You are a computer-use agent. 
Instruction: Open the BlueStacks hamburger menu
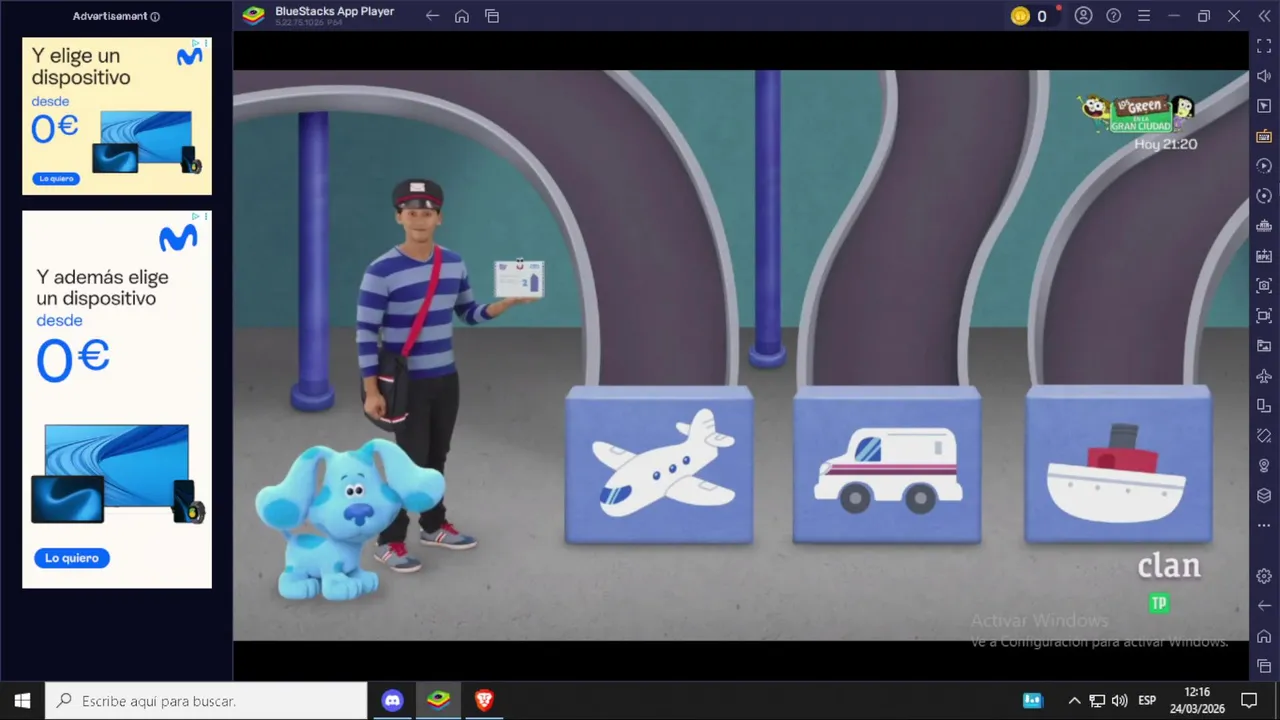1144,16
